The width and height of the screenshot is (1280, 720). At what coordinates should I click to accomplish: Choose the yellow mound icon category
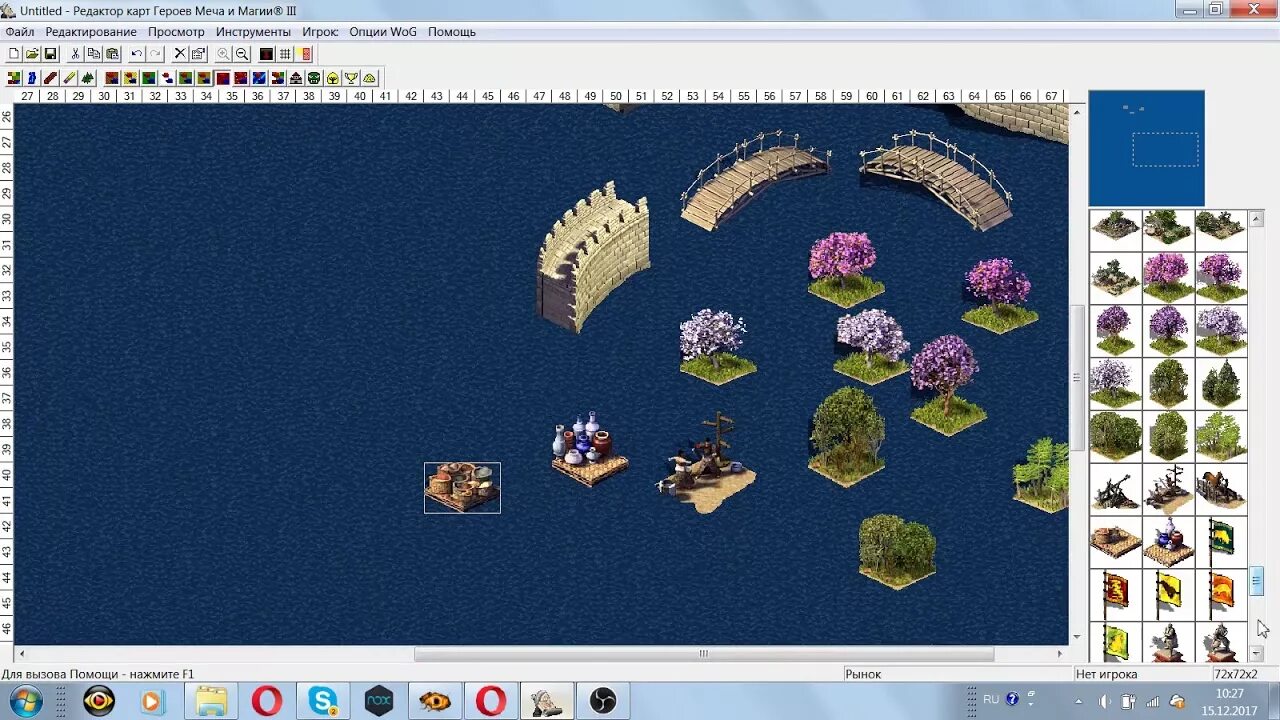tap(369, 78)
